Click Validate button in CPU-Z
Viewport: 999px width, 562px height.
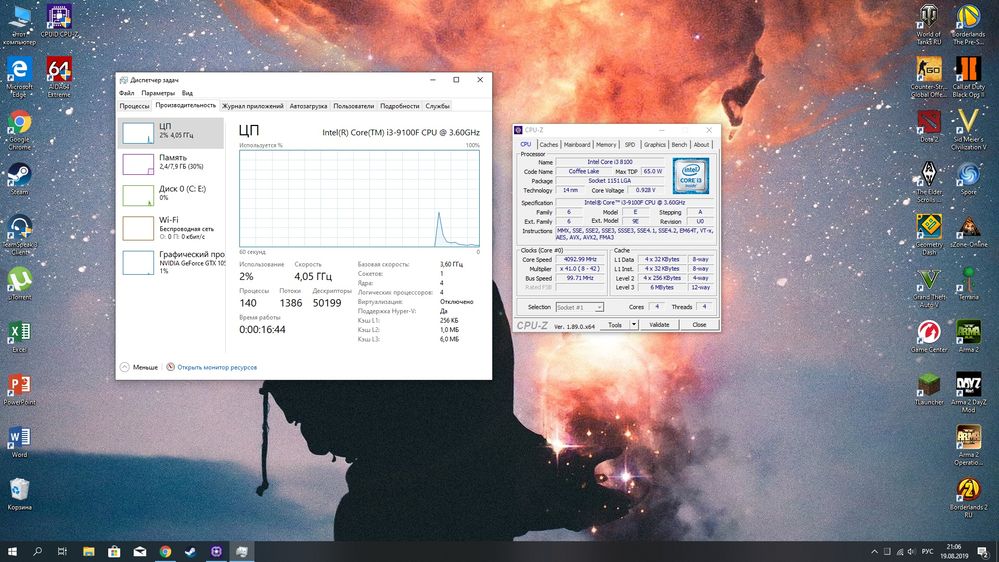click(659, 325)
